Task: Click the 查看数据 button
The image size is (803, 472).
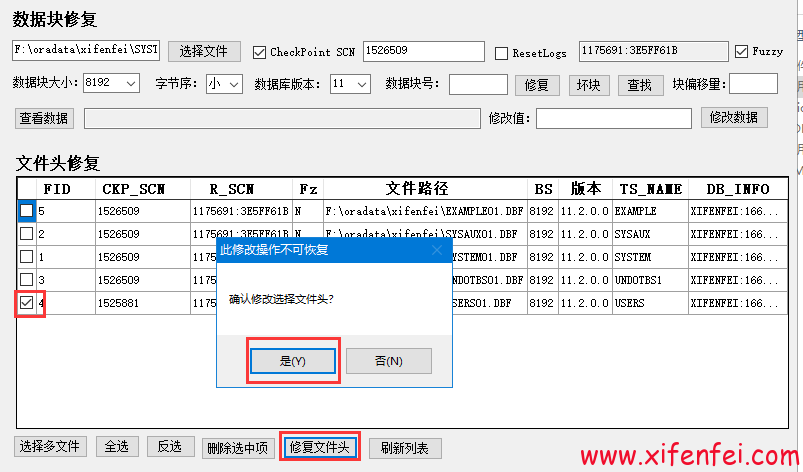Action: point(45,118)
